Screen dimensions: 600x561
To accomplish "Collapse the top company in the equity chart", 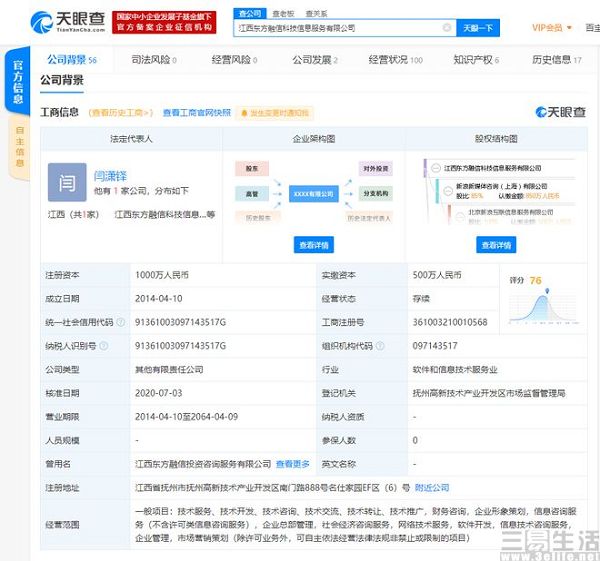I will (x=436, y=168).
